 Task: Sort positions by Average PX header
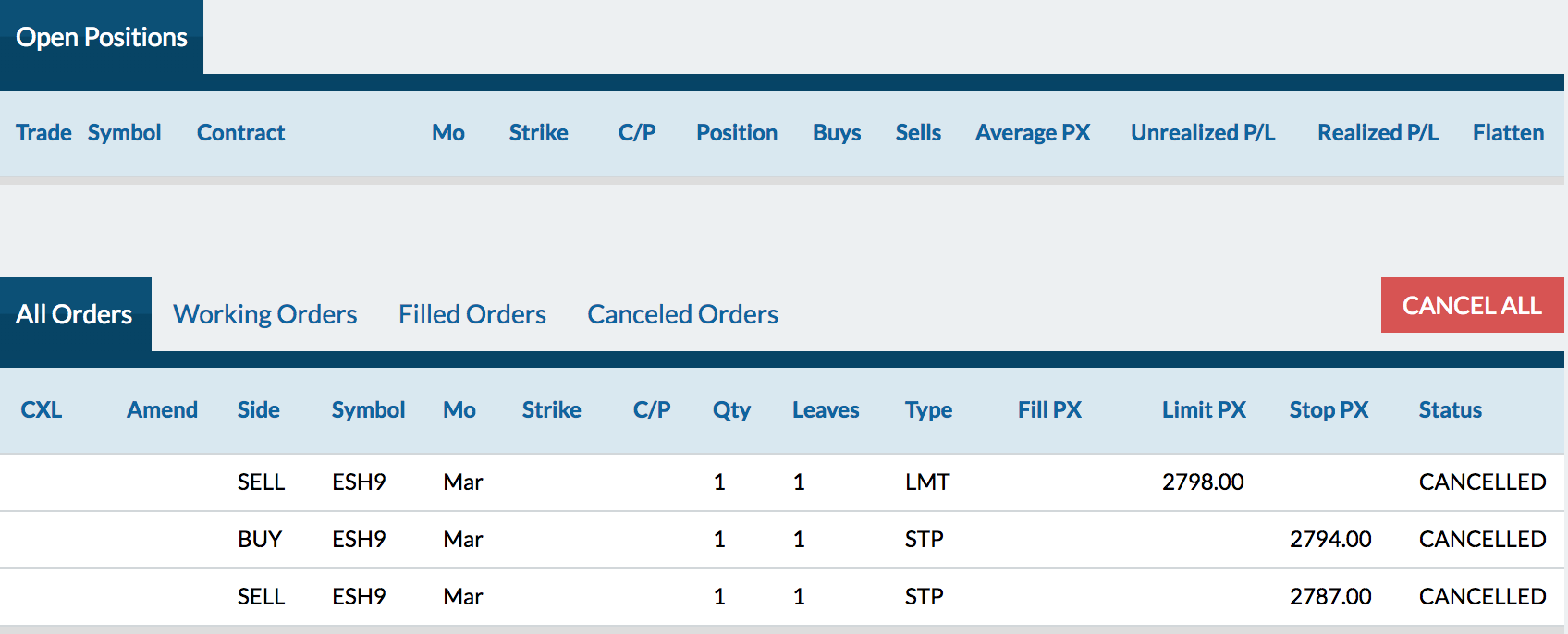[1033, 132]
